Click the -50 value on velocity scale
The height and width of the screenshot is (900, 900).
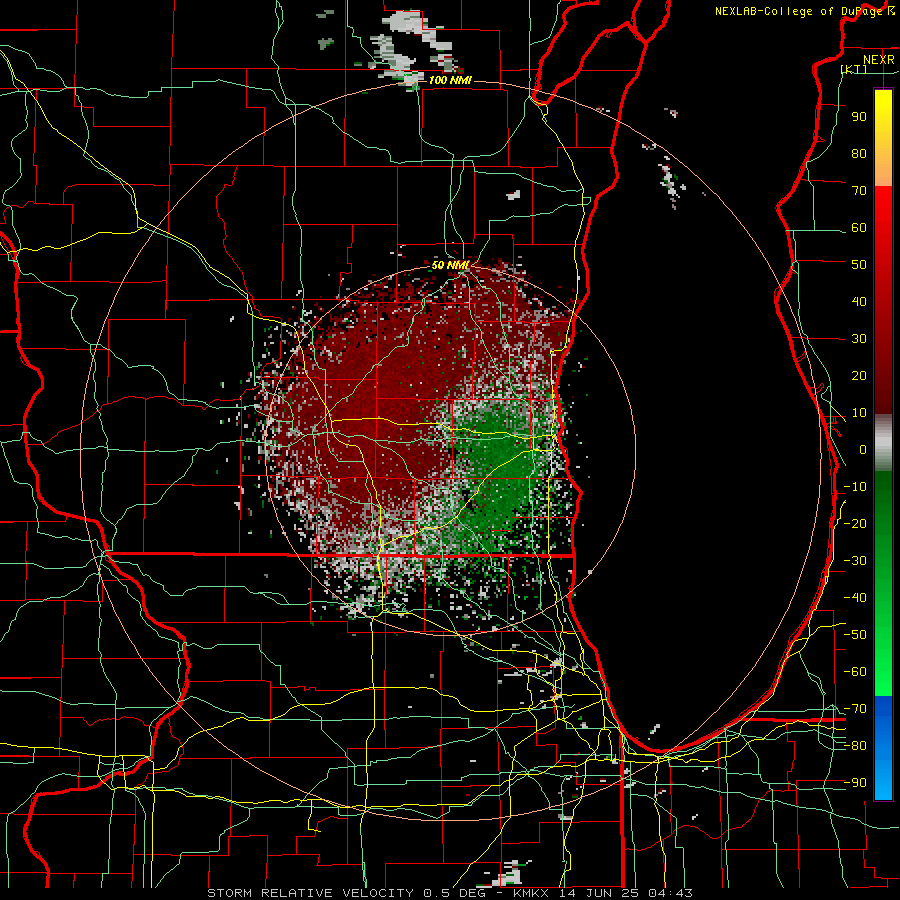click(855, 635)
